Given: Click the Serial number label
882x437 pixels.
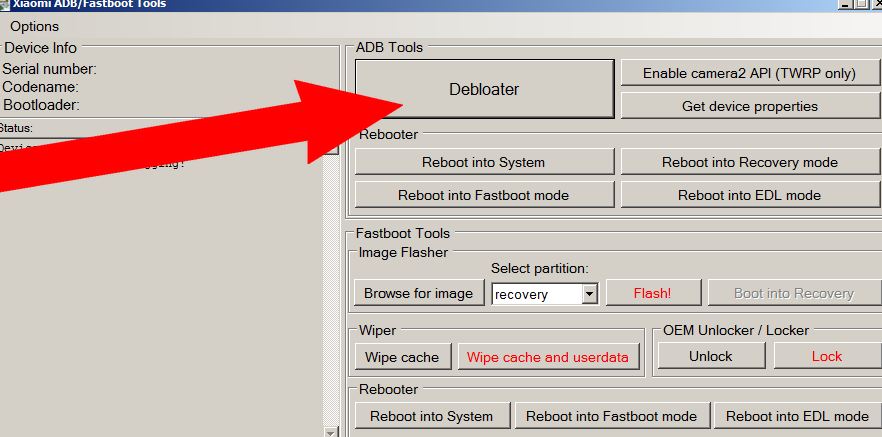Looking at the screenshot, I should (x=50, y=69).
